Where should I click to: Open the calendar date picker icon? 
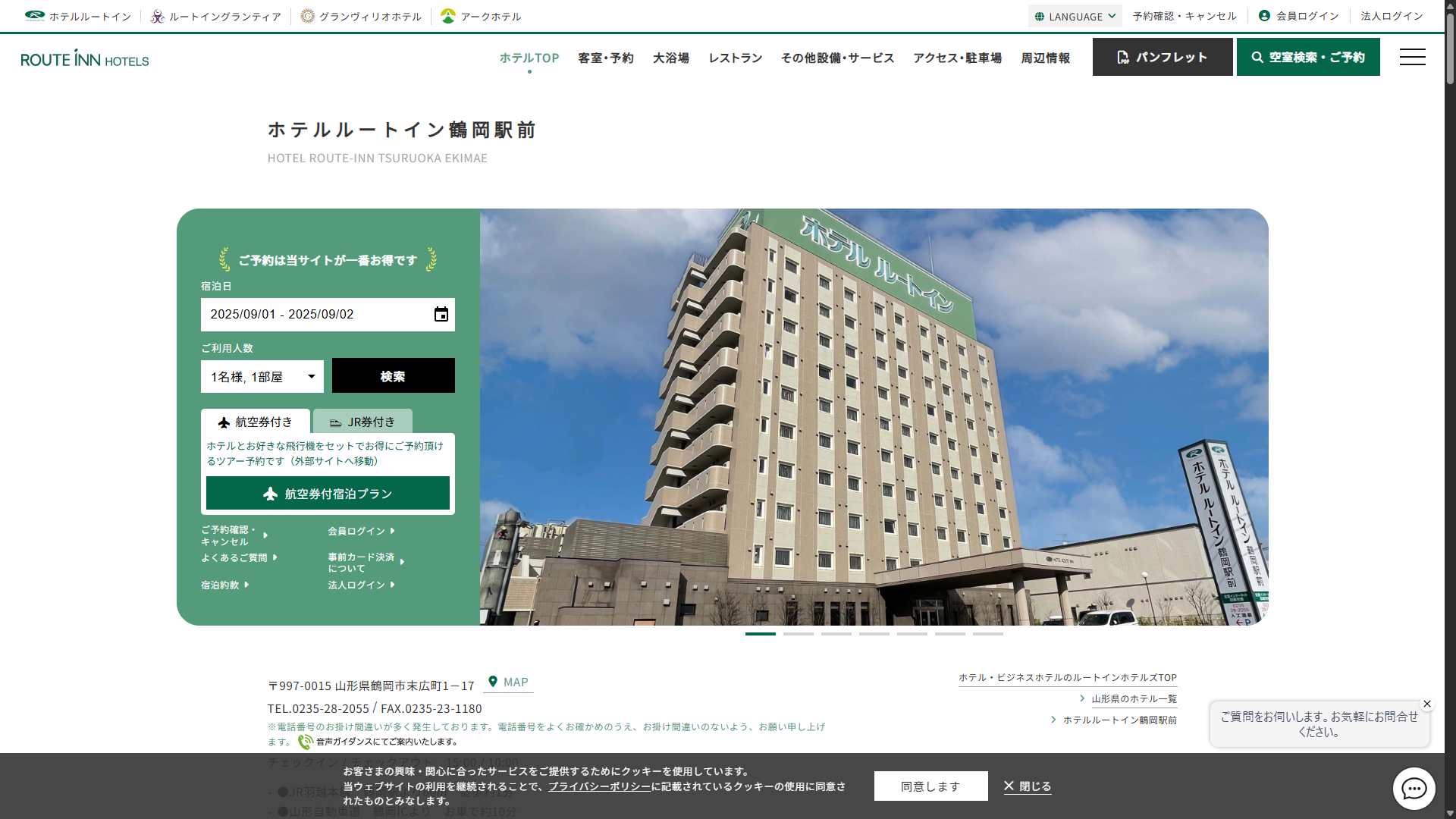pyautogui.click(x=441, y=315)
